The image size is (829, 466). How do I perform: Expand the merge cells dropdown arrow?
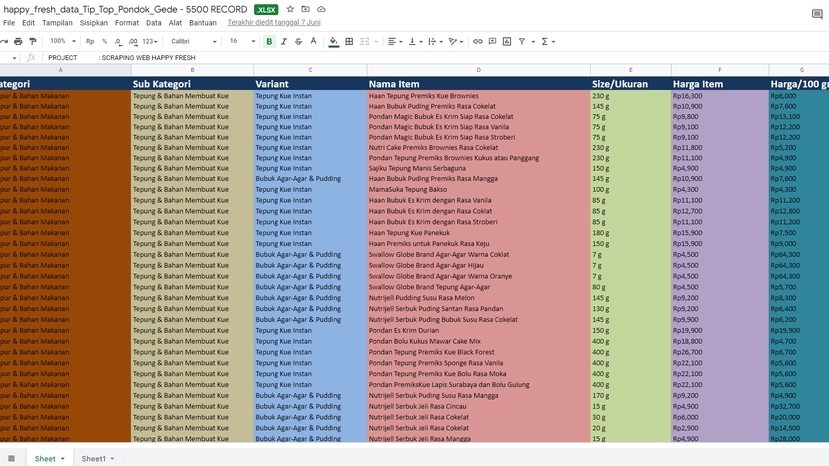click(376, 41)
